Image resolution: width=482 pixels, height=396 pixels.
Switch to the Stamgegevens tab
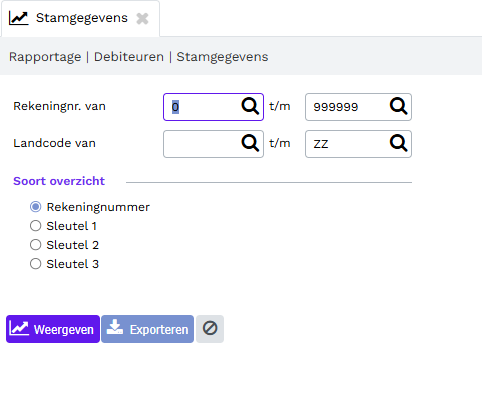pos(82,18)
